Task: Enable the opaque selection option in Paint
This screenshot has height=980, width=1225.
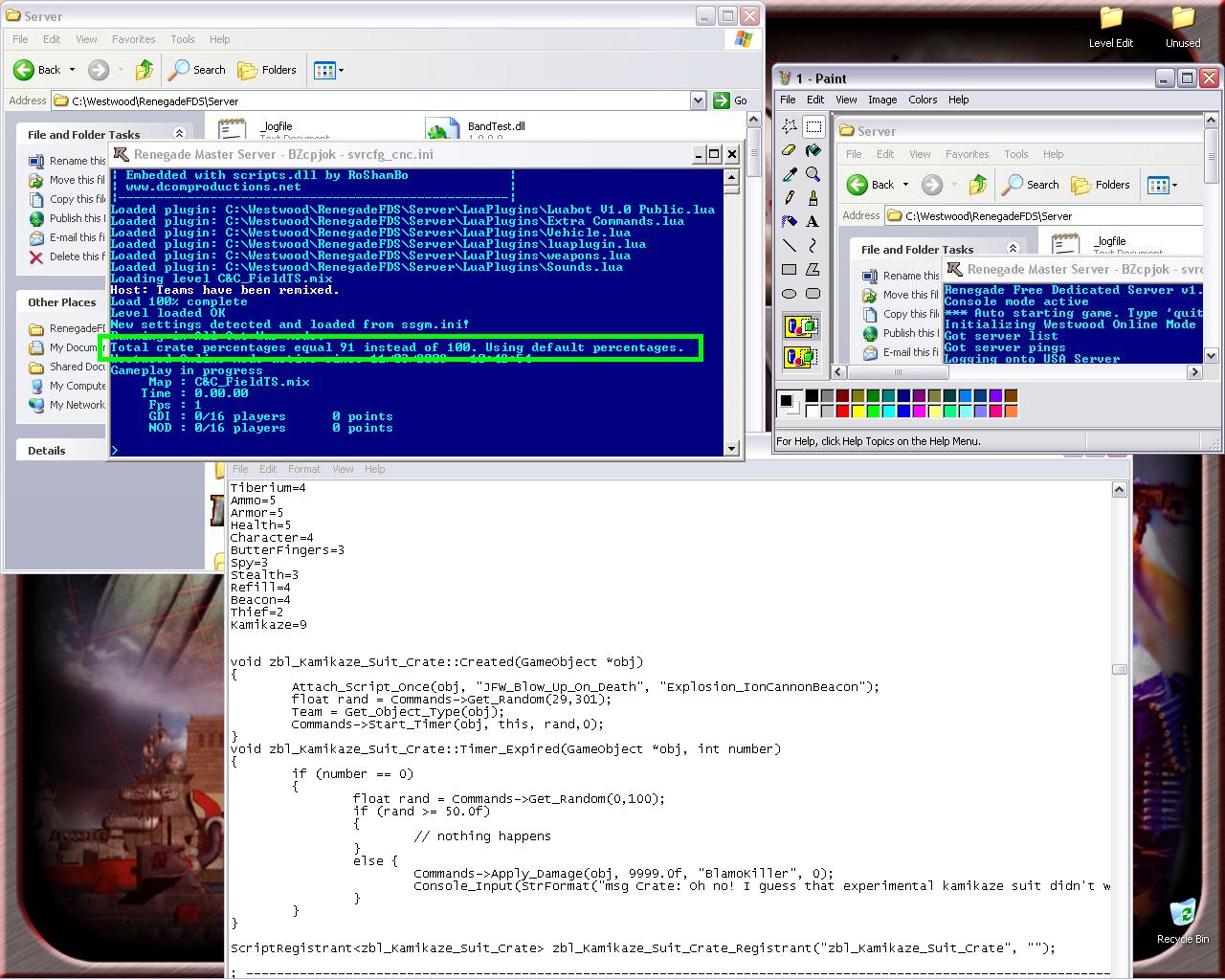Action: [801, 327]
